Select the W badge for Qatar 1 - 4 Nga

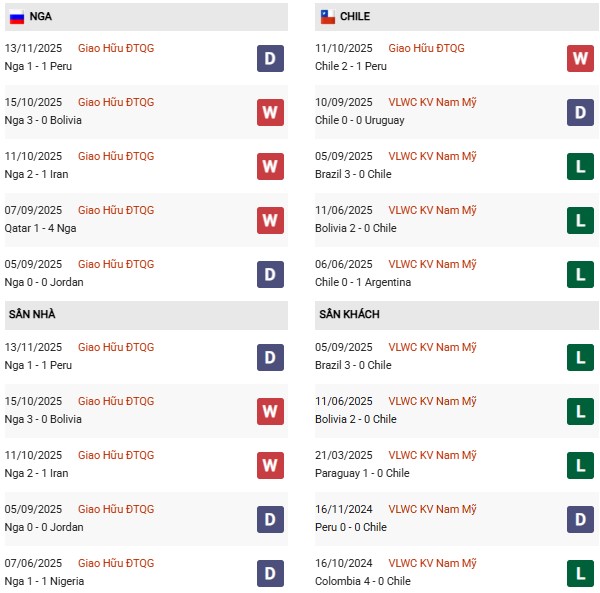[269, 220]
